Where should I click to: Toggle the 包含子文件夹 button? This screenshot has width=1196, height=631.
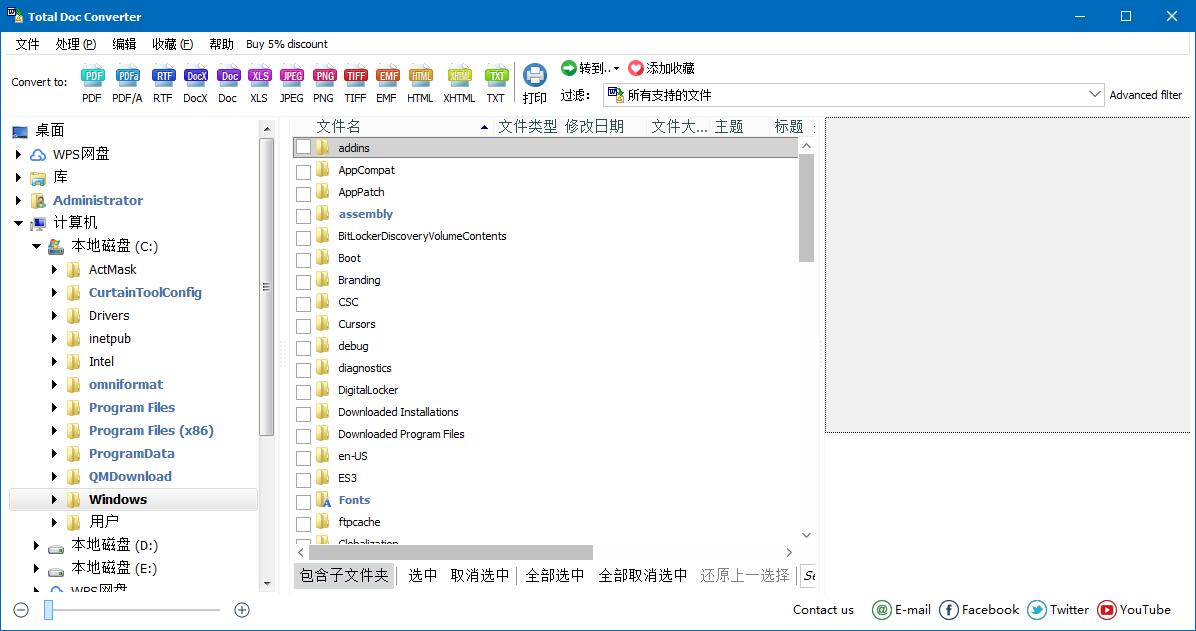(344, 575)
